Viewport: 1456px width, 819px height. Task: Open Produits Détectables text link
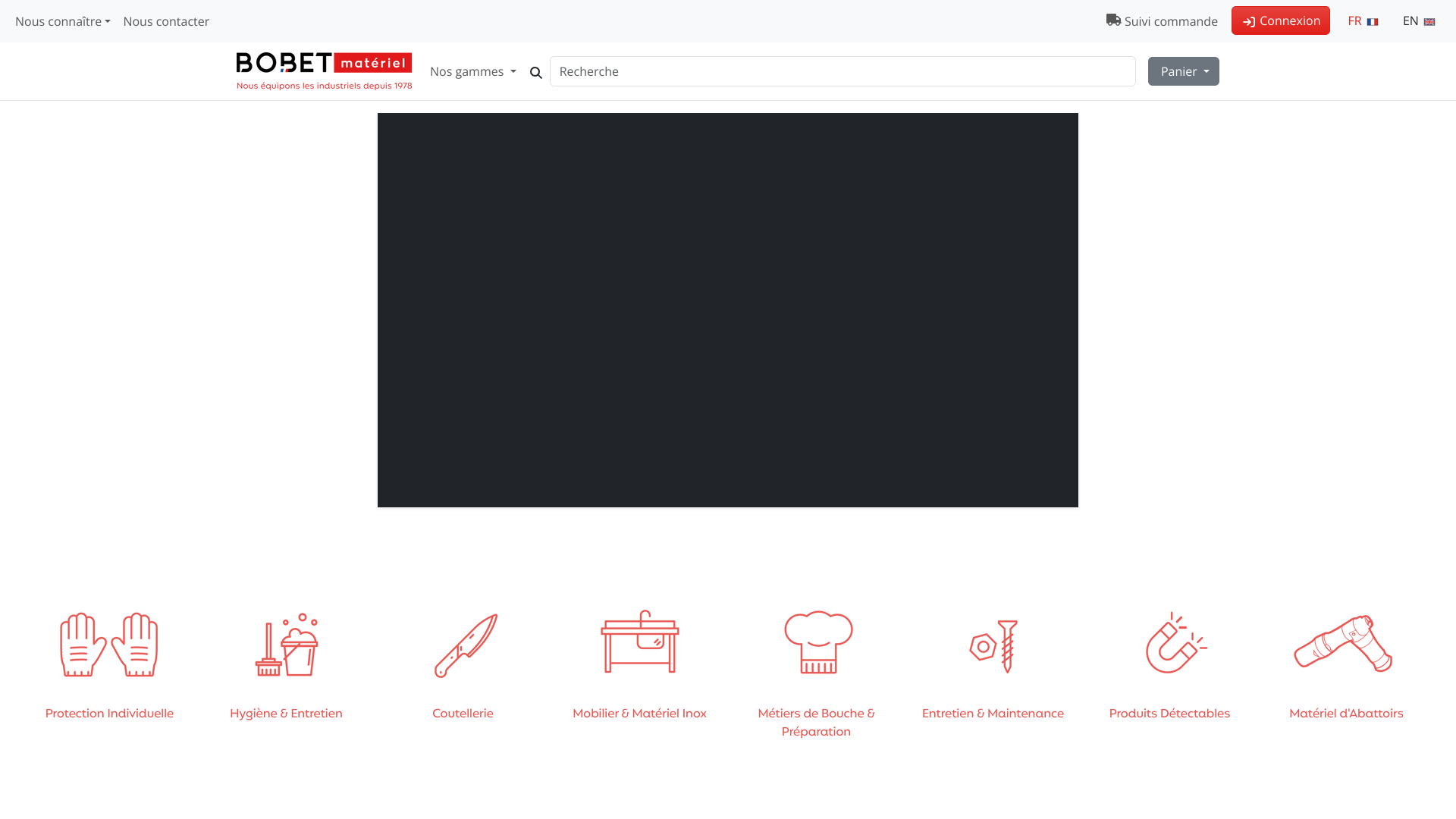pyautogui.click(x=1169, y=714)
